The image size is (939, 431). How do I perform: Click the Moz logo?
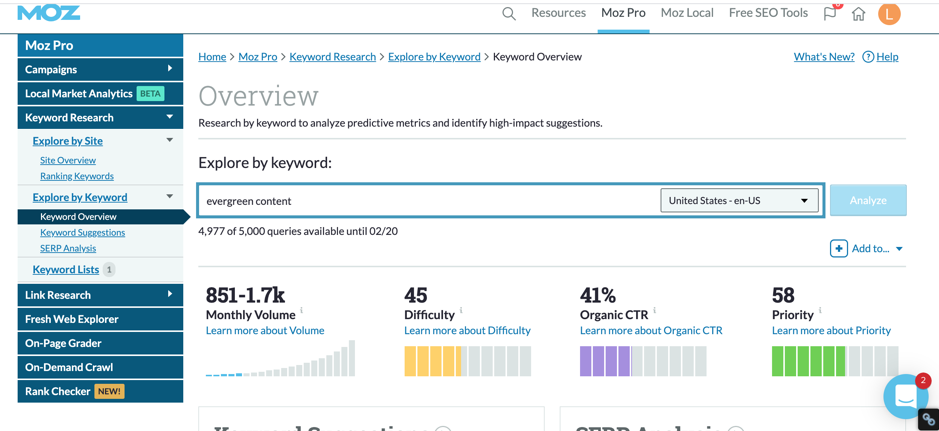[49, 12]
